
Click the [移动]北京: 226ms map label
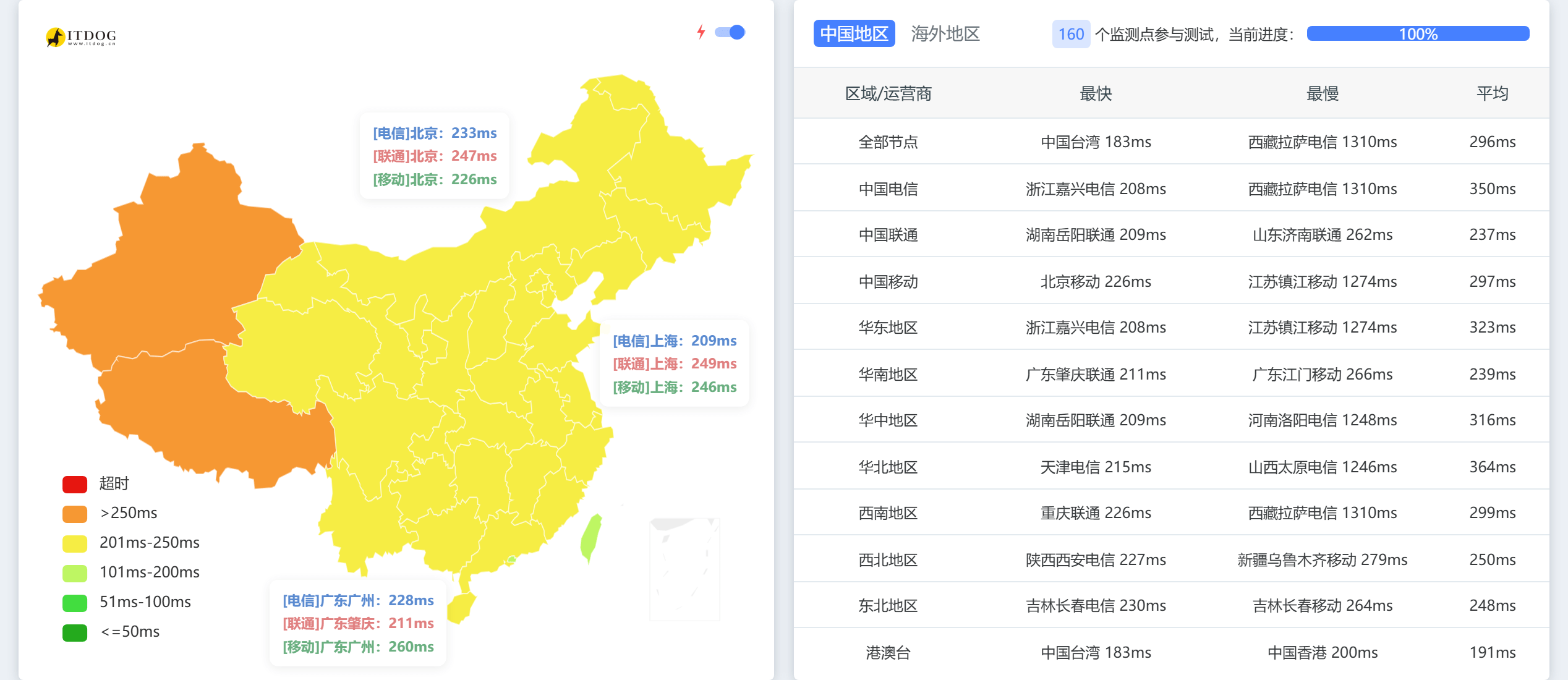(x=435, y=179)
